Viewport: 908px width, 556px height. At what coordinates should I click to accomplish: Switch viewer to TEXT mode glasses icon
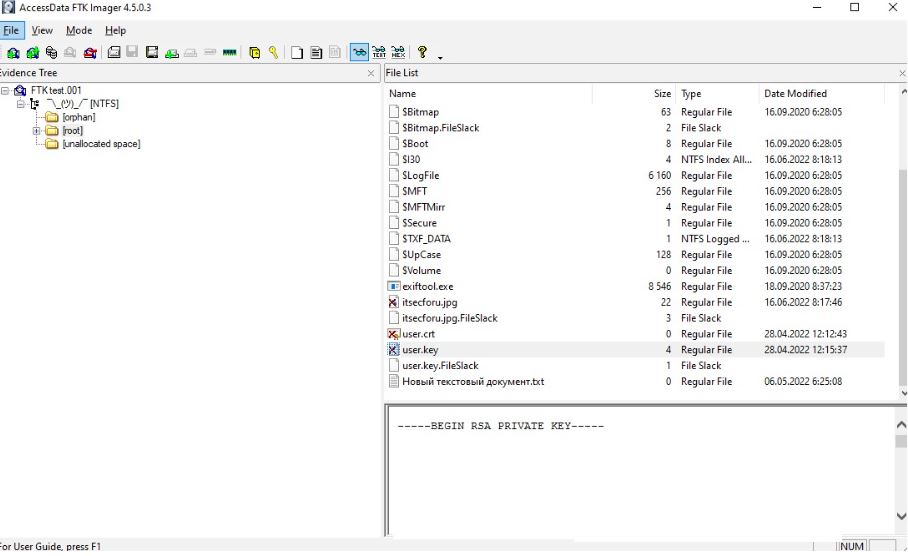click(x=379, y=53)
